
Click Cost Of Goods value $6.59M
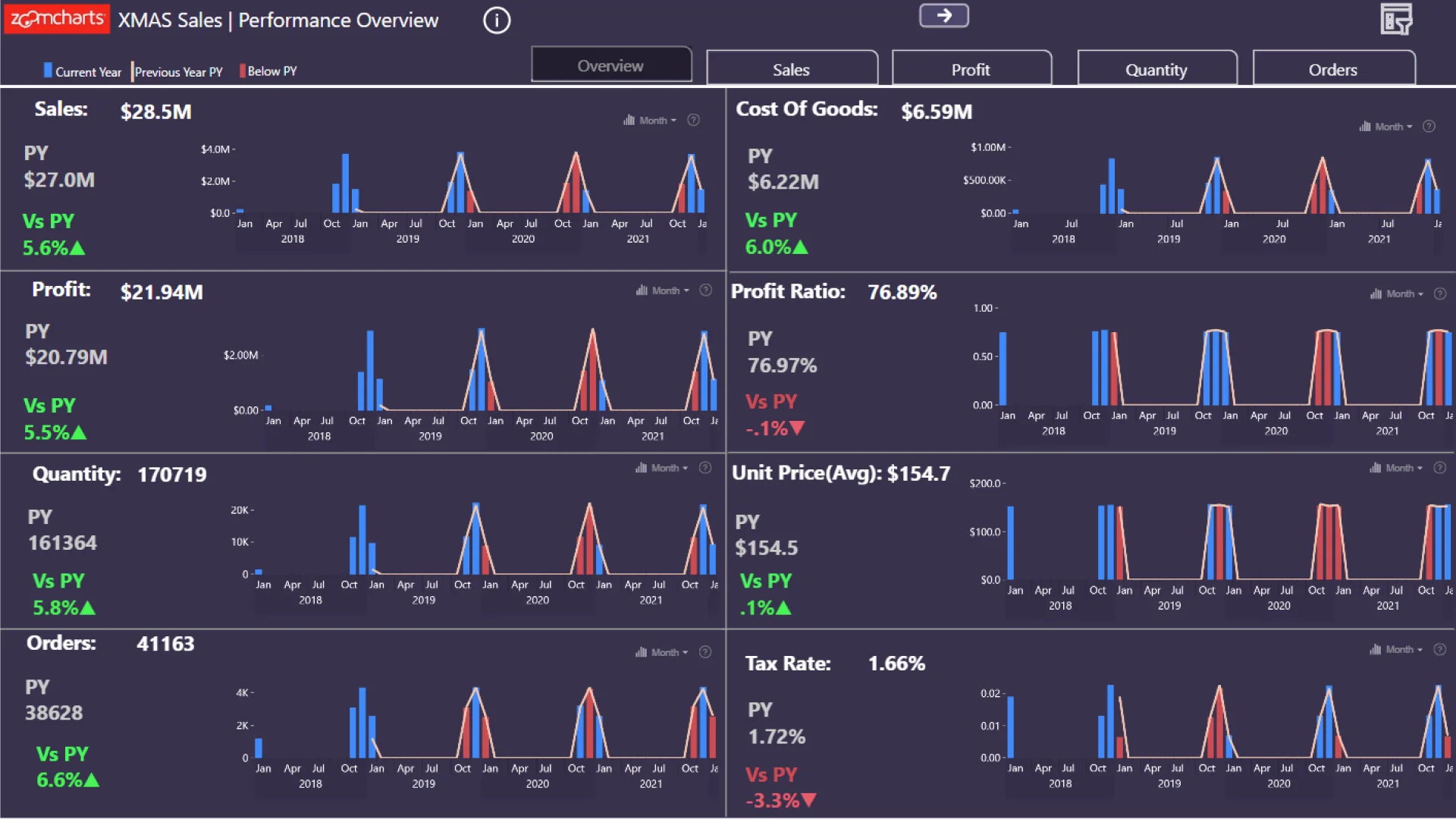937,111
